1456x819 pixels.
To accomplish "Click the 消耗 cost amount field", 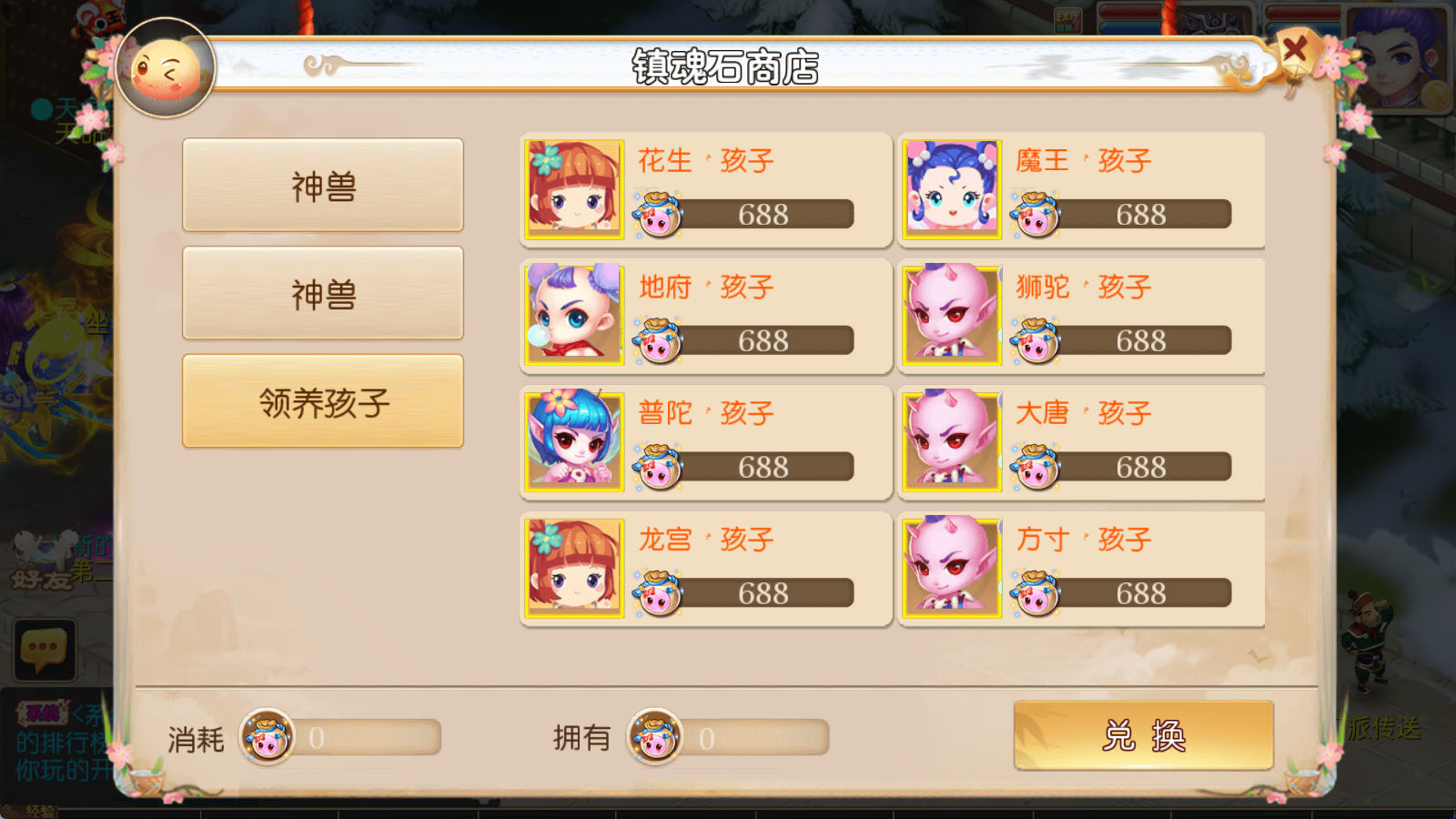I will [341, 737].
